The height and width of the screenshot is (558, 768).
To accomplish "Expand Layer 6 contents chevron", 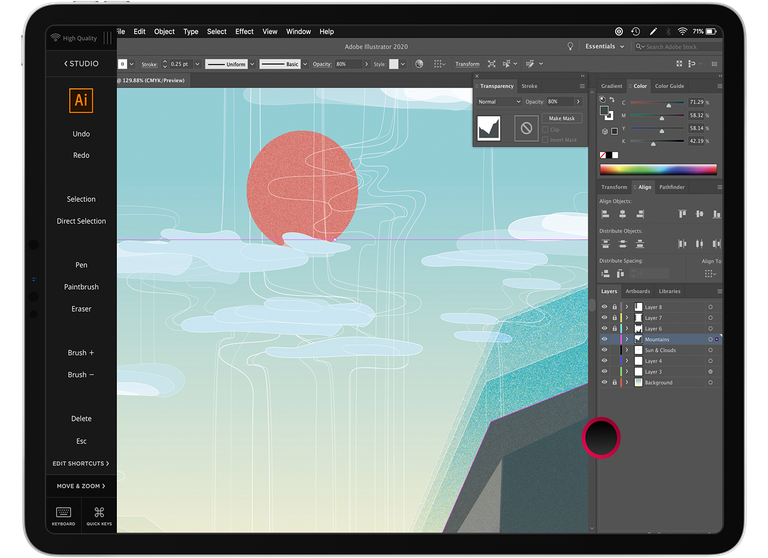I will [626, 328].
